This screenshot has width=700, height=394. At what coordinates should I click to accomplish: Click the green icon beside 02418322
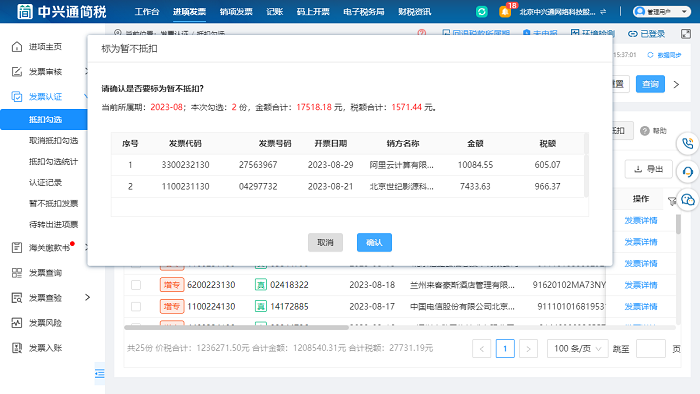click(x=261, y=285)
